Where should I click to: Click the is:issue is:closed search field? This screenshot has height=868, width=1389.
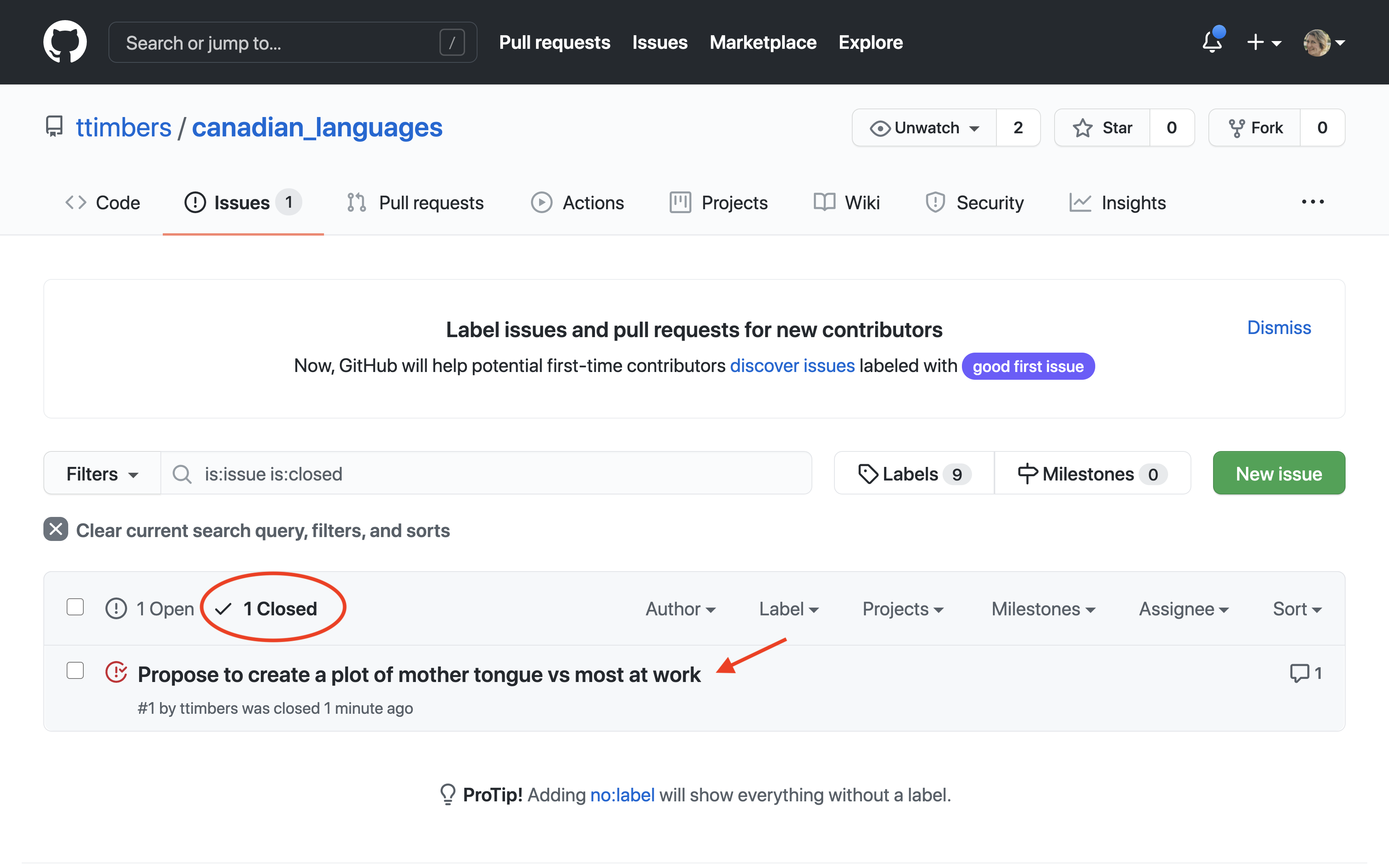click(x=486, y=474)
